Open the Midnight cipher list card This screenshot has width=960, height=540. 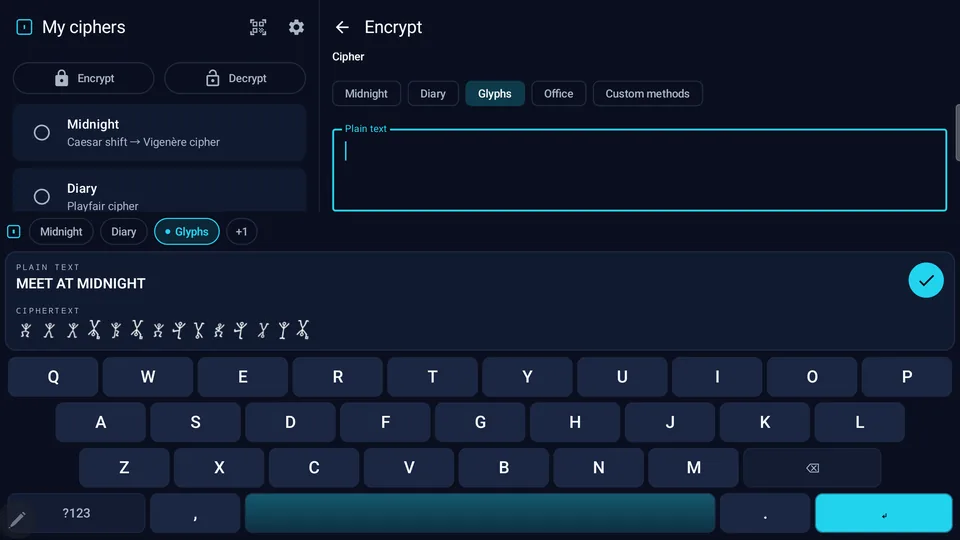pyautogui.click(x=159, y=133)
